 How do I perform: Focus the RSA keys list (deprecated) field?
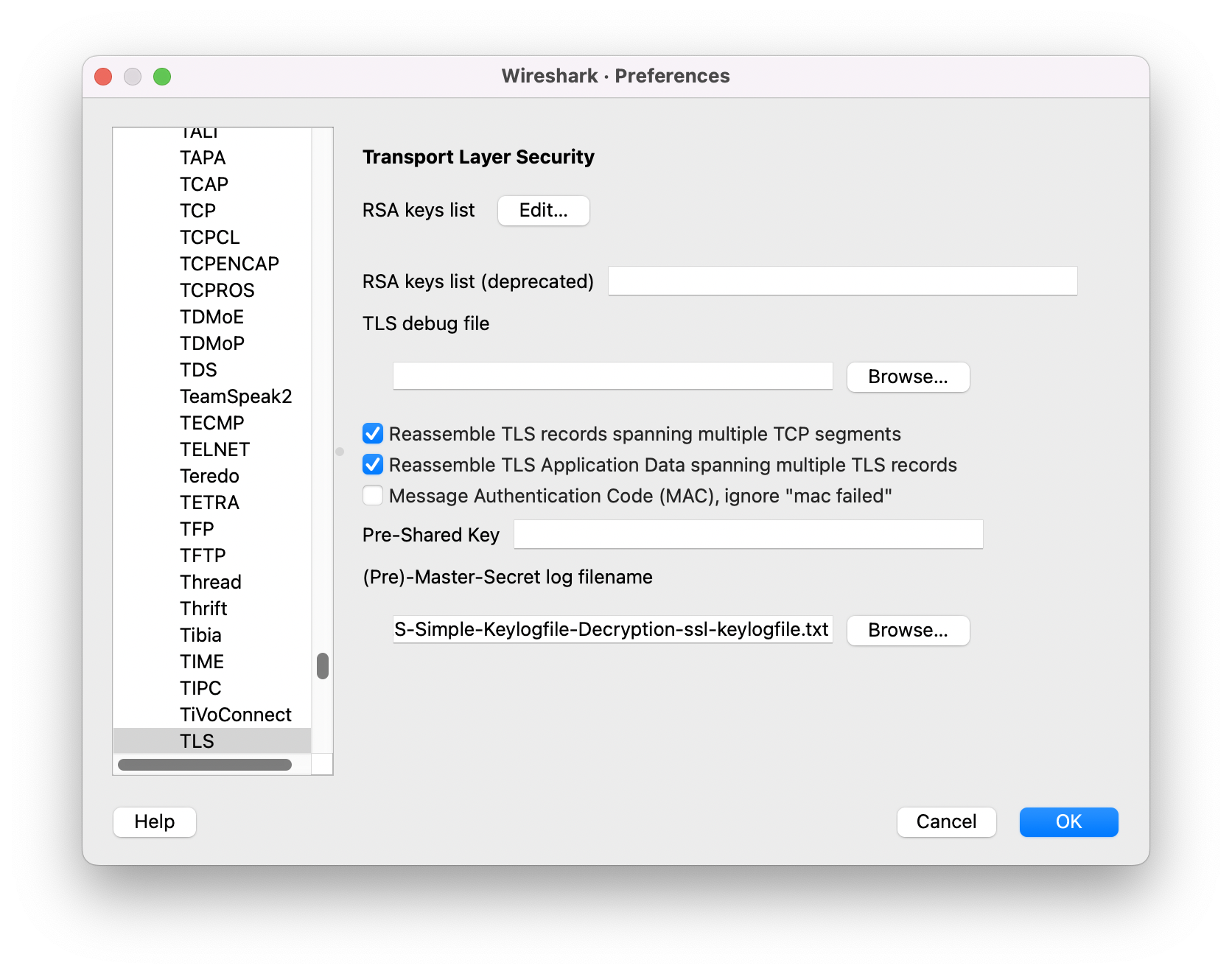point(842,281)
